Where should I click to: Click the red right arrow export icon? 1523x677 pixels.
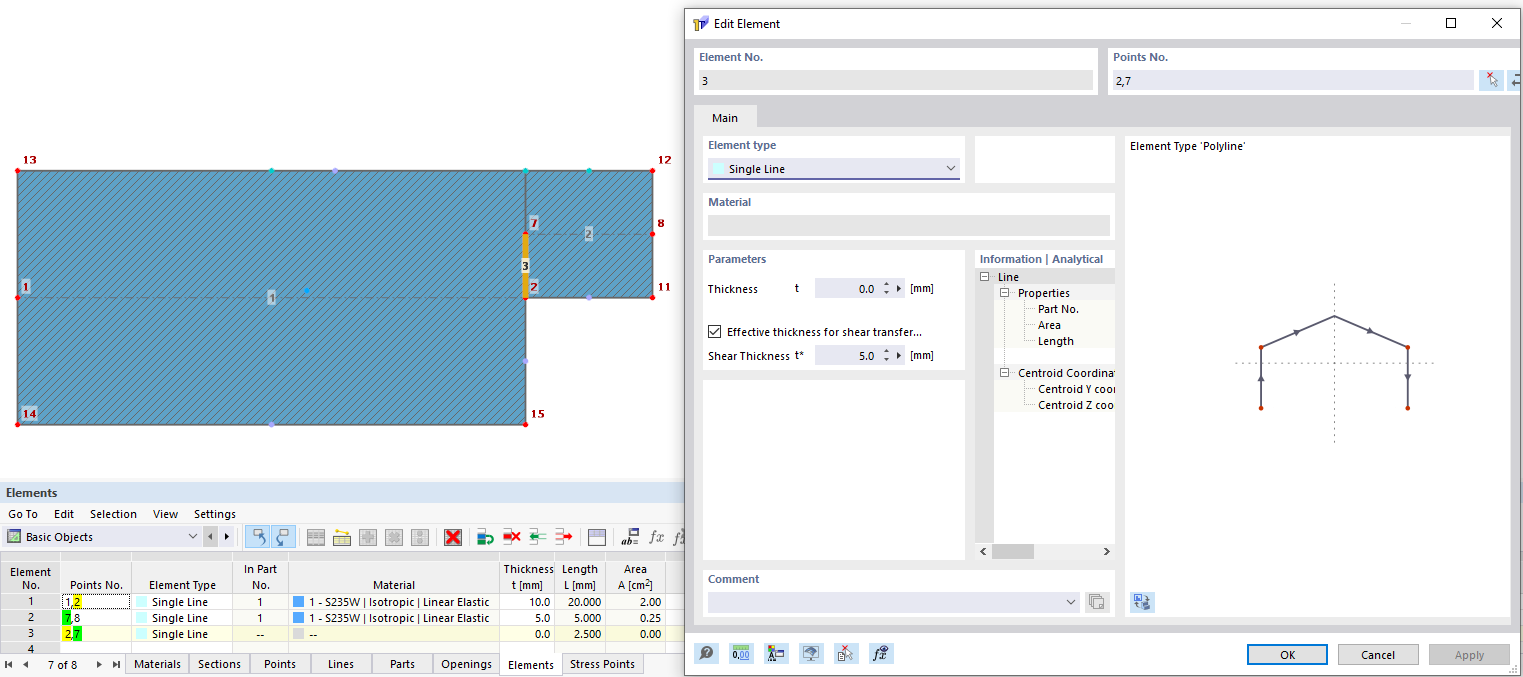[x=564, y=537]
